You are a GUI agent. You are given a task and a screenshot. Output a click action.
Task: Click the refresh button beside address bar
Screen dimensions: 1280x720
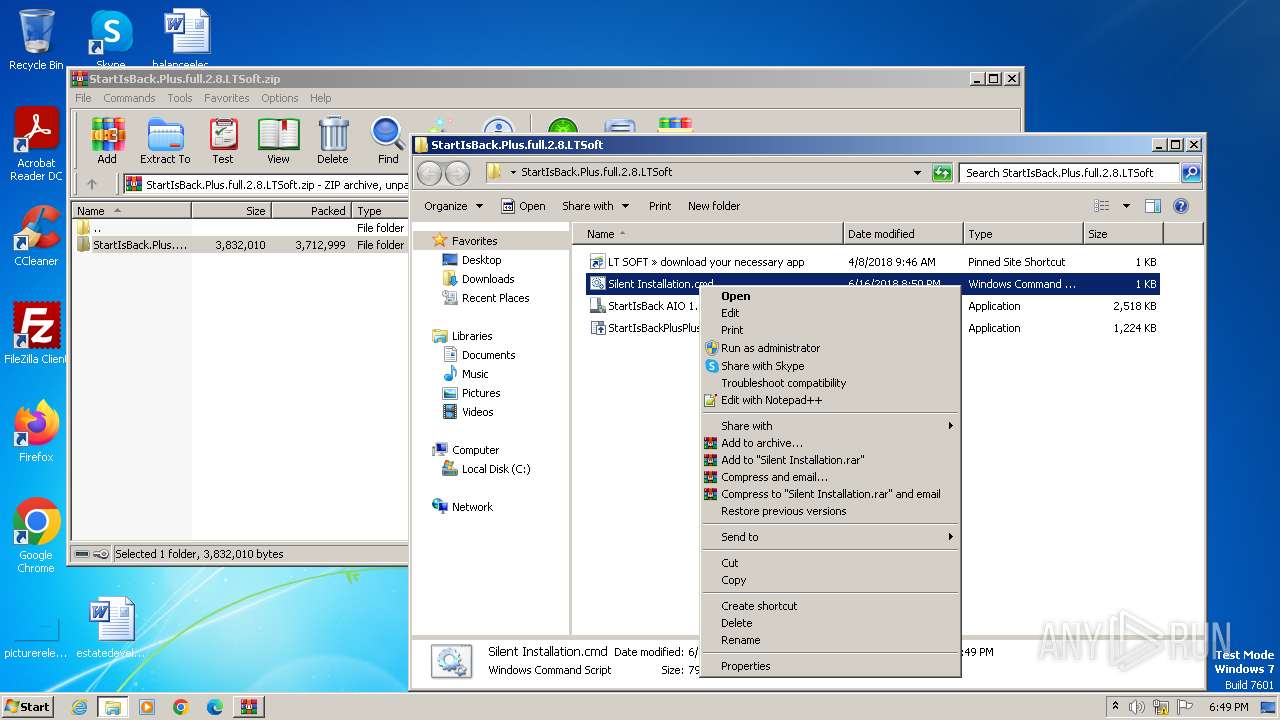click(942, 173)
